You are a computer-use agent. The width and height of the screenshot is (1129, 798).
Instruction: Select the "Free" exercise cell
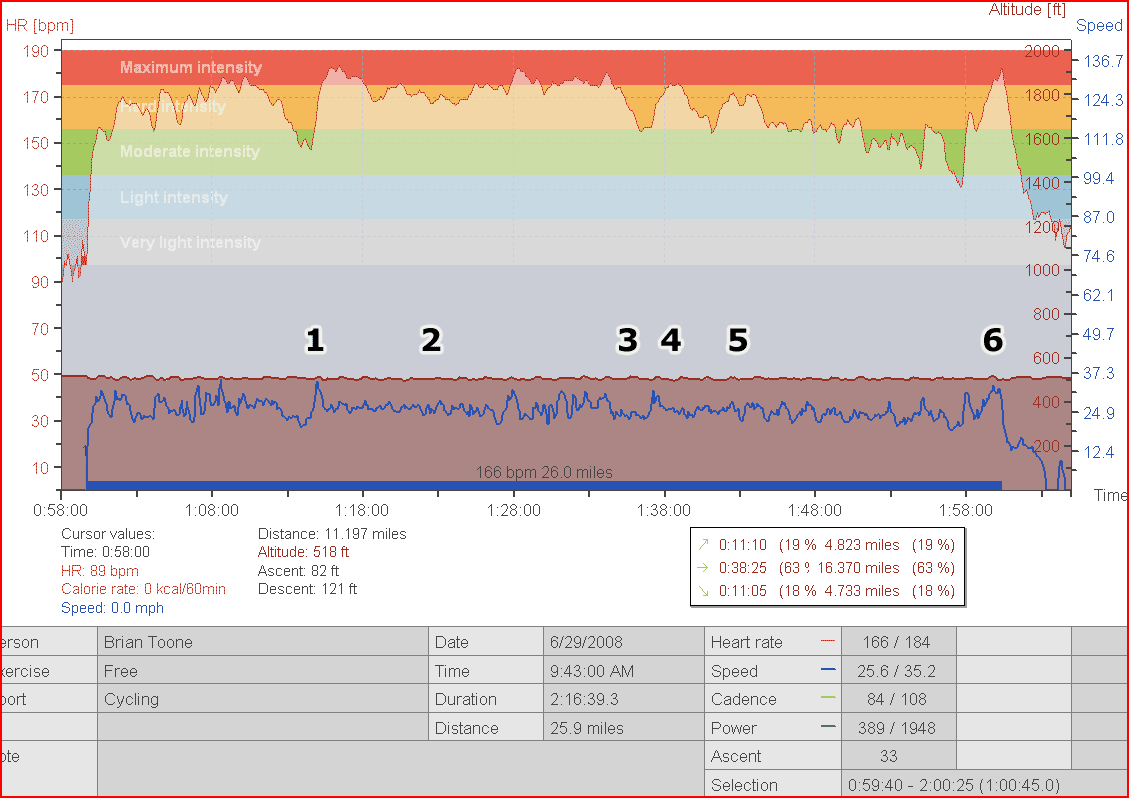point(263,671)
